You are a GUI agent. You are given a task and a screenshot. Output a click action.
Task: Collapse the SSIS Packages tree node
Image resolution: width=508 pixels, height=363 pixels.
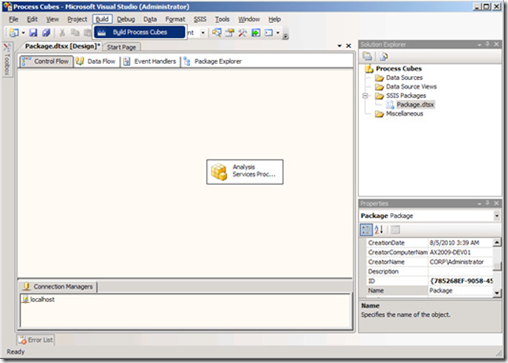tap(365, 96)
